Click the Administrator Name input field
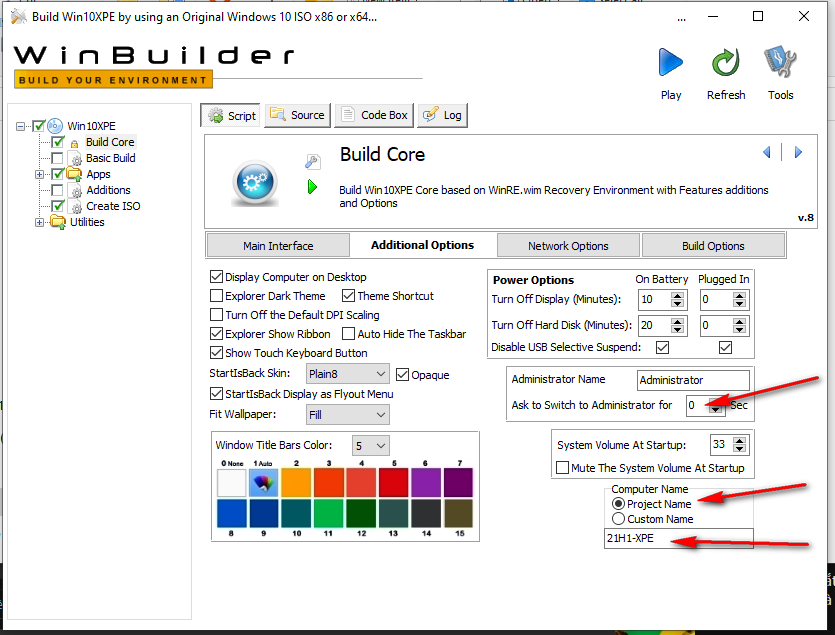Screen dimensions: 835x635 pos(693,380)
